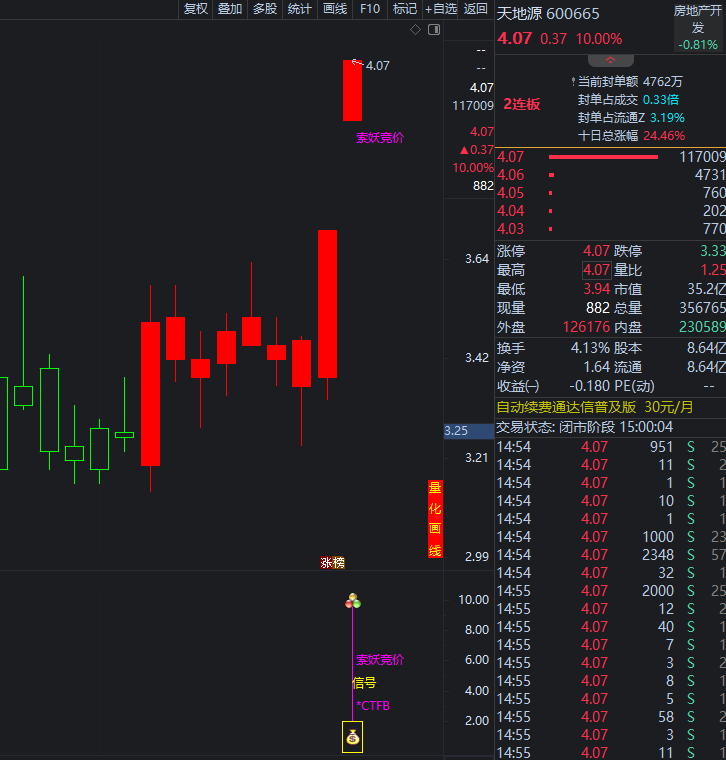Add stock with +自选 button
The height and width of the screenshot is (760, 726).
click(441, 9)
